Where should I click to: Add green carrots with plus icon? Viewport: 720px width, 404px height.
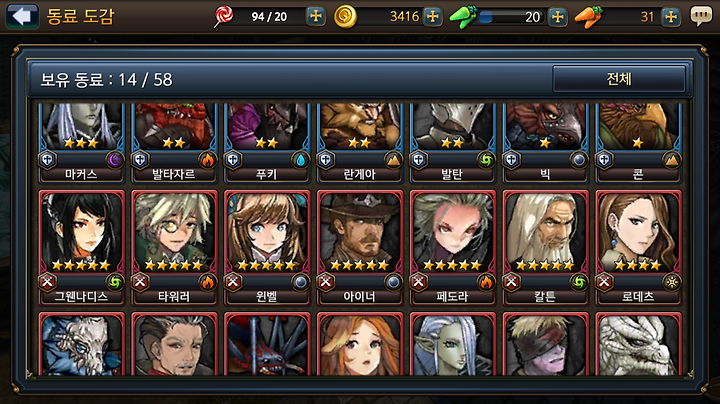point(557,17)
